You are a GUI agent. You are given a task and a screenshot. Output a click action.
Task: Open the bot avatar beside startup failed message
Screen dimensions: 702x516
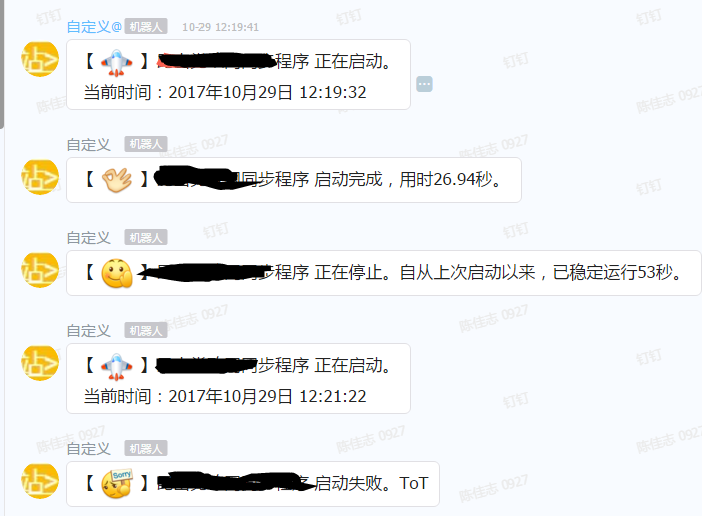click(40, 481)
